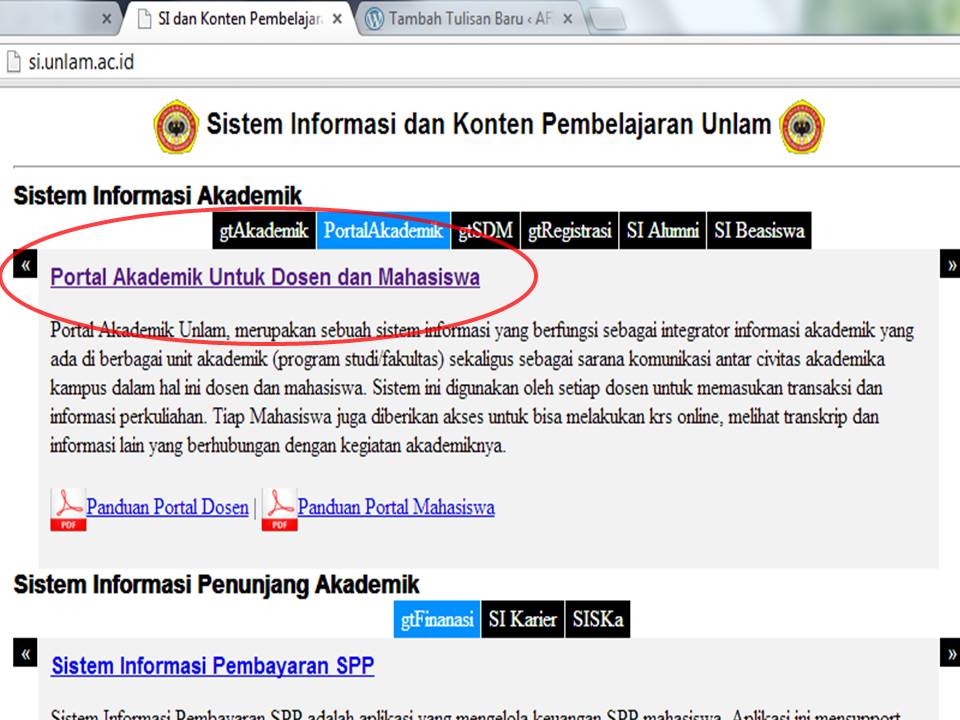Click the Unlam logo right of the title
This screenshot has width=960, height=720.
pos(802,127)
